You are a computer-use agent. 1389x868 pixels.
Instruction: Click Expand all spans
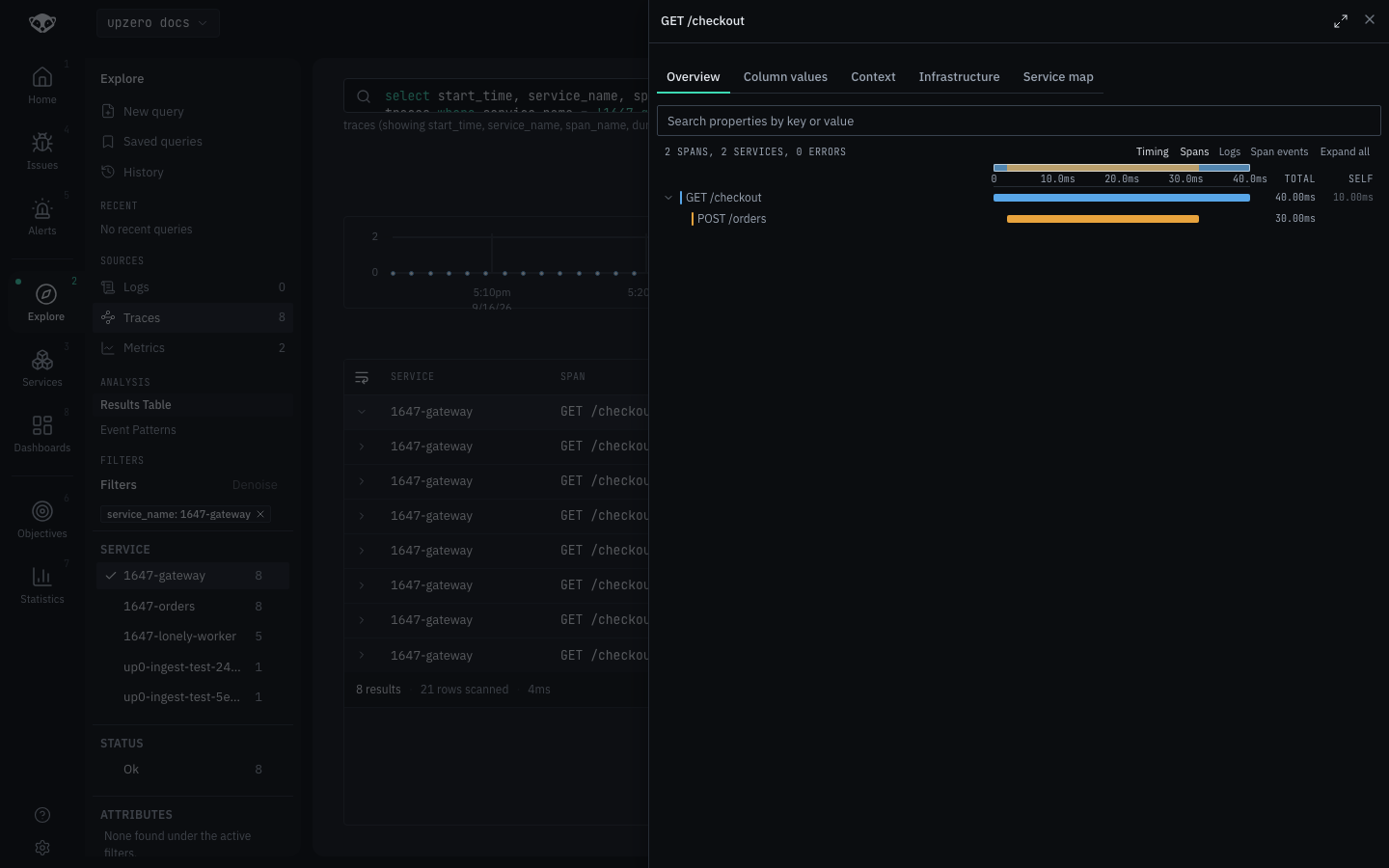[1345, 152]
